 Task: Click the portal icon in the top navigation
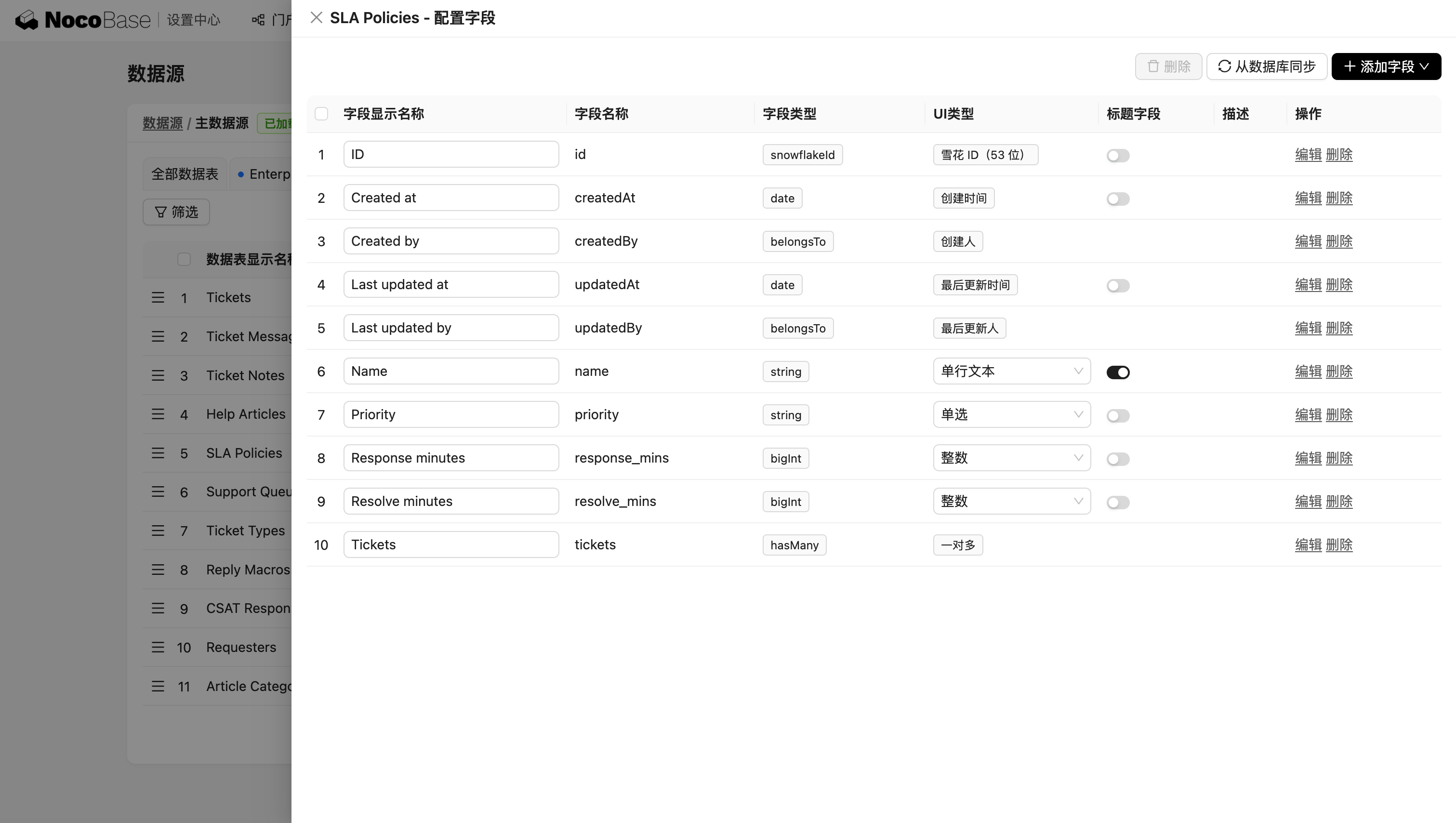tap(258, 20)
